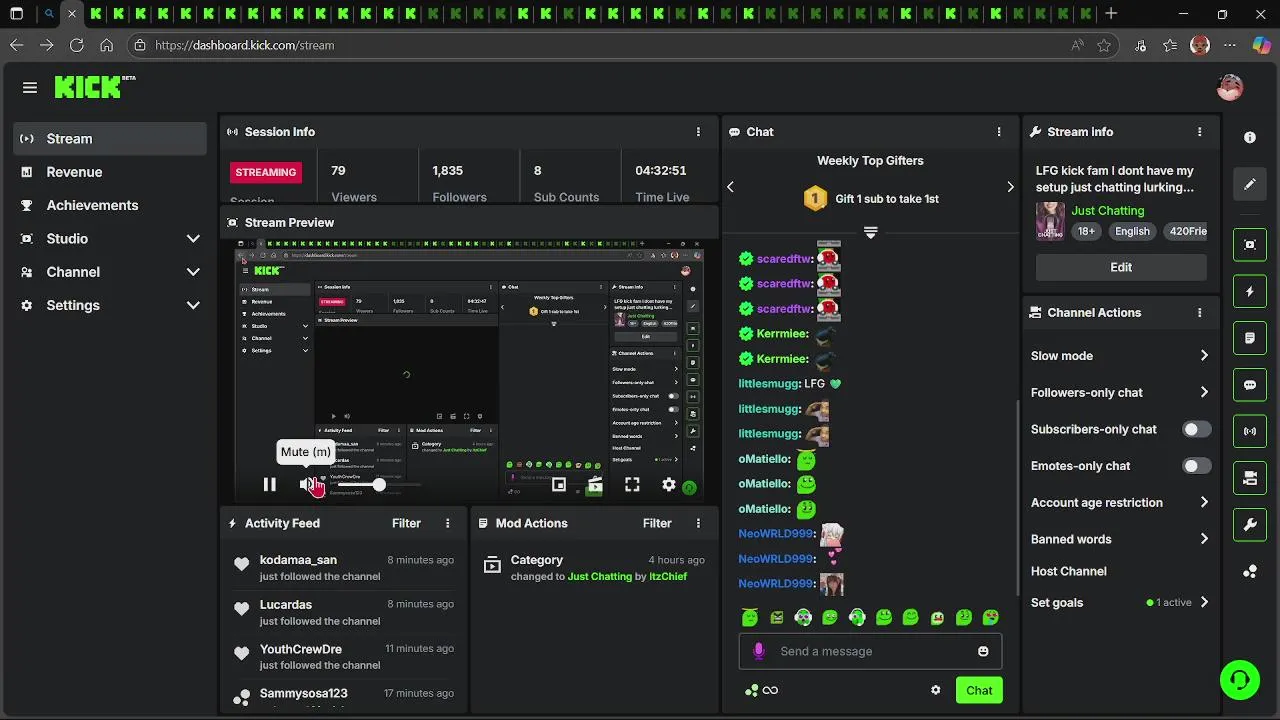Open Chat panel three-dot menu
Screen dimensions: 1280x720
coord(998,132)
